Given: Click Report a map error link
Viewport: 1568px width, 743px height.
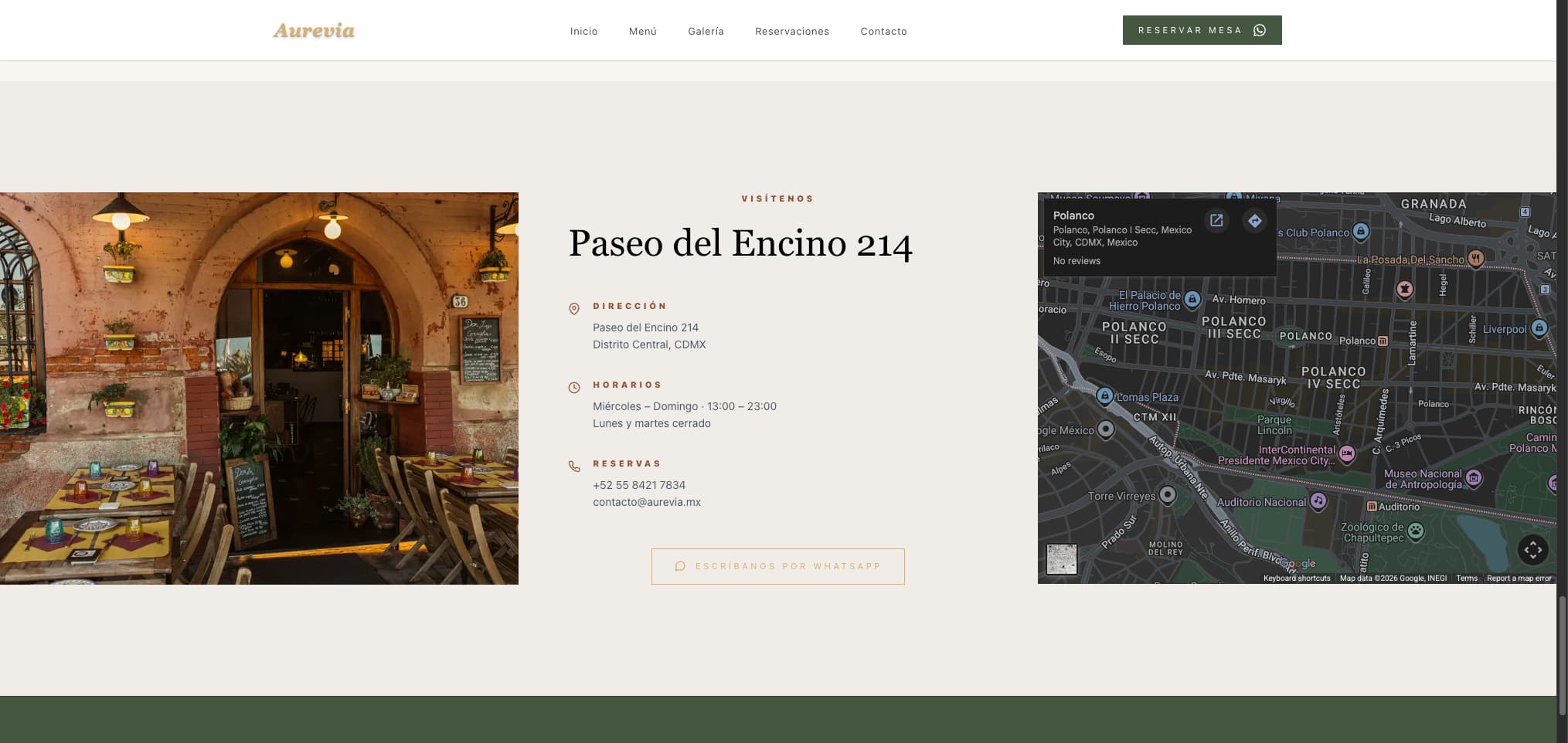Looking at the screenshot, I should [x=1519, y=578].
